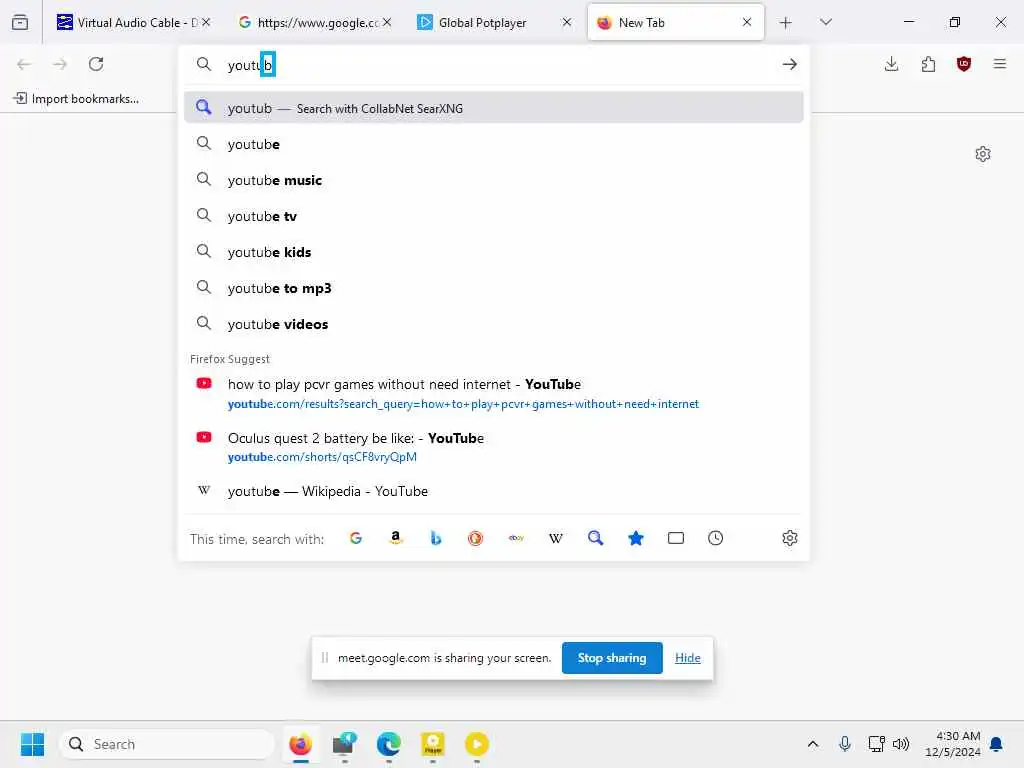The width and height of the screenshot is (1024, 768).
Task: Search this time with Google
Action: coord(356,538)
